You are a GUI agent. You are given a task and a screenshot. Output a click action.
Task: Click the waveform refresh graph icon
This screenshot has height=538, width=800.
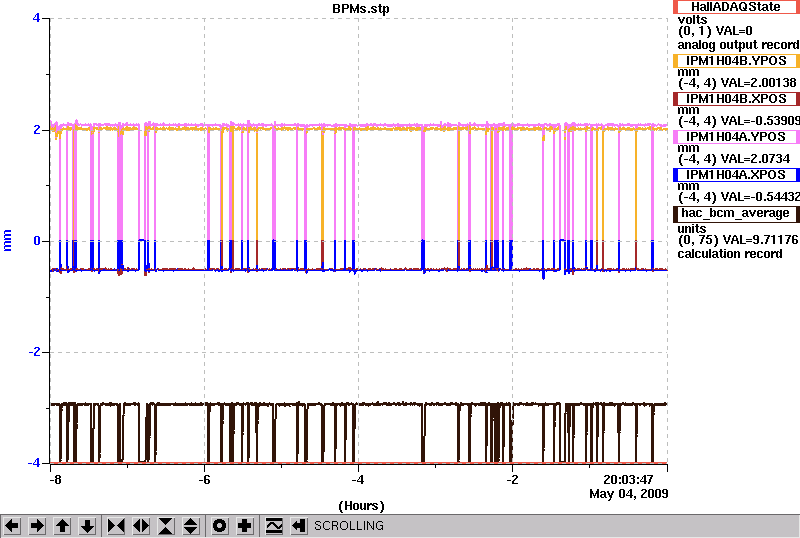(274, 526)
